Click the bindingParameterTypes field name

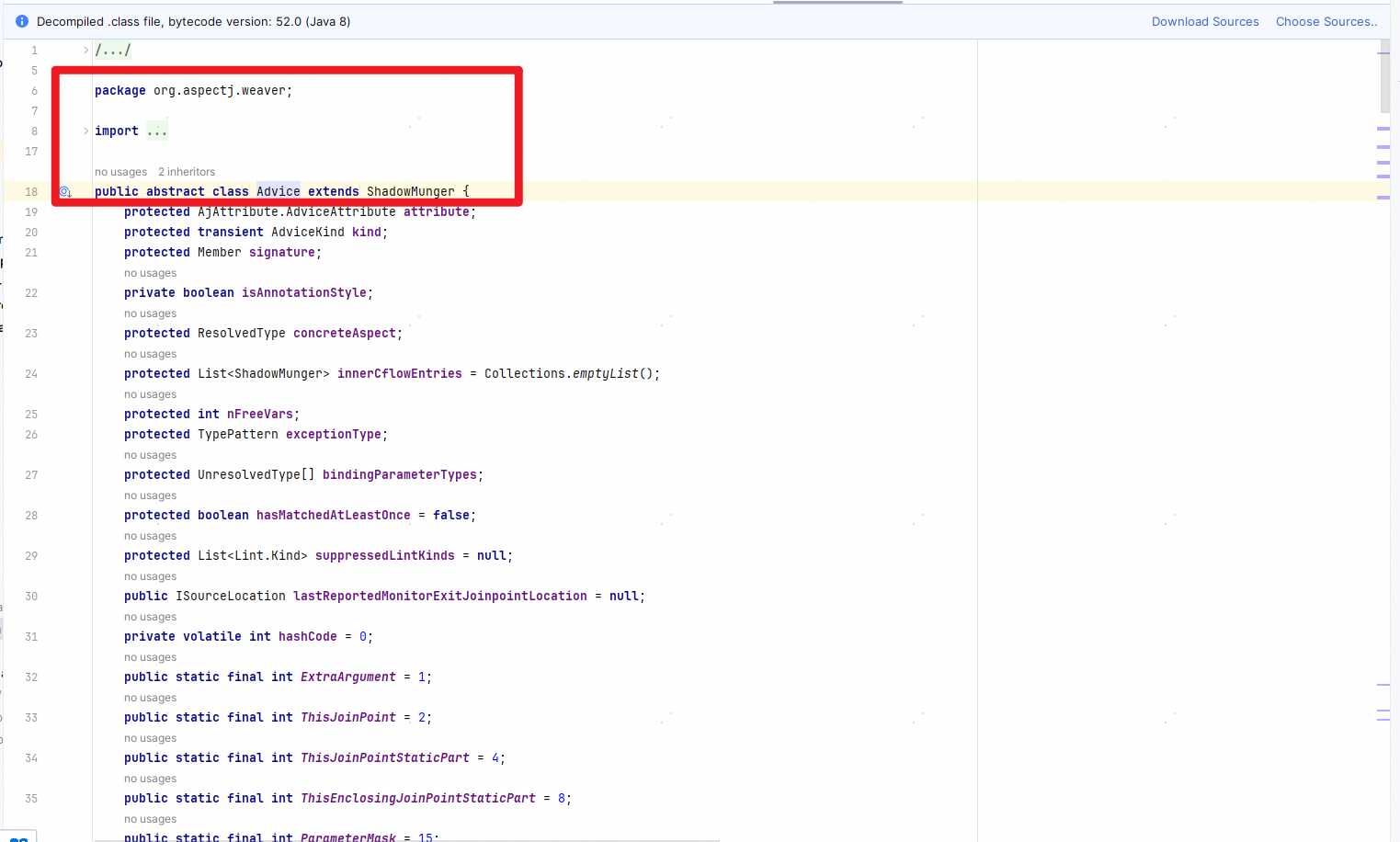click(400, 475)
